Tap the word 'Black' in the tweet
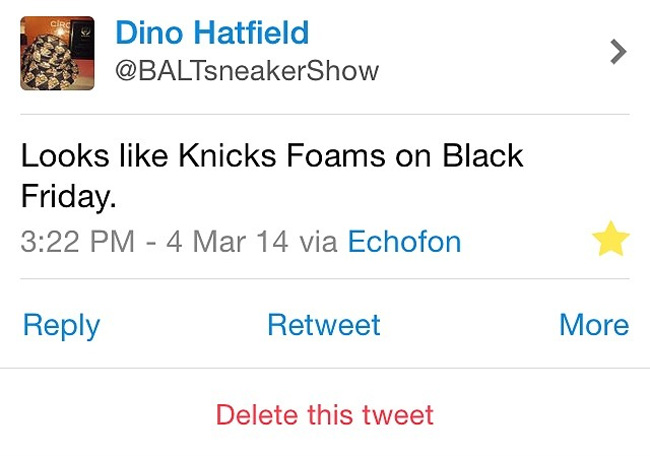The height and width of the screenshot is (457, 650). 483,156
